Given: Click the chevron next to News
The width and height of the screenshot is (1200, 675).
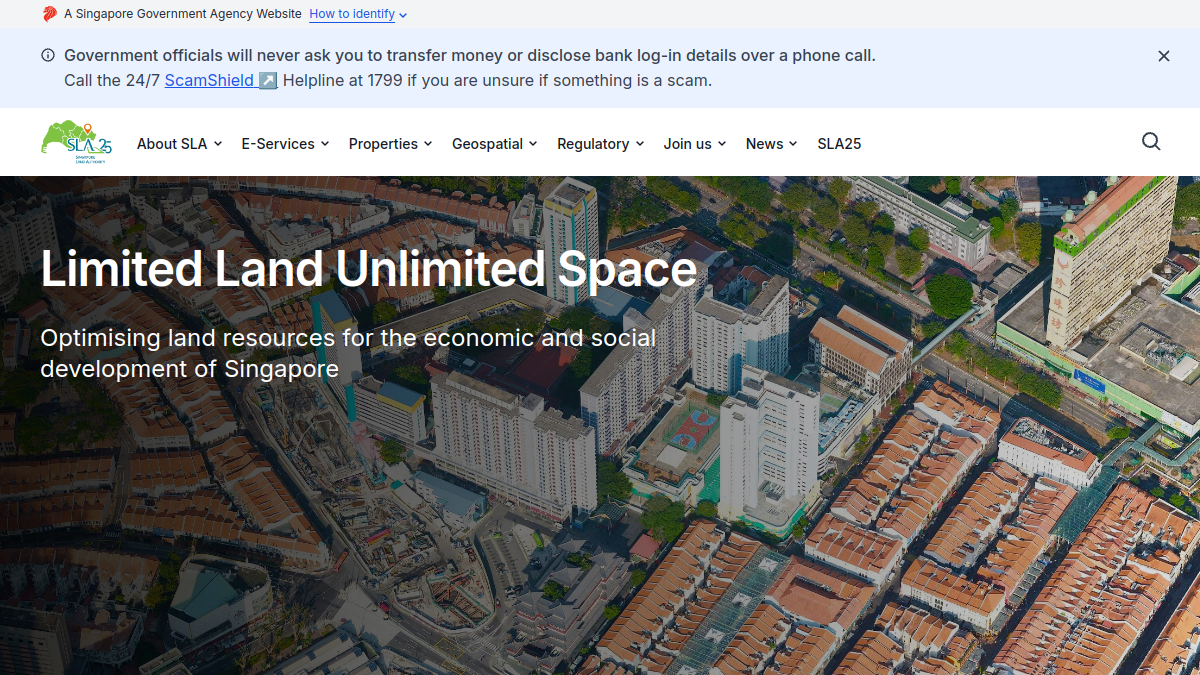Looking at the screenshot, I should pos(793,144).
